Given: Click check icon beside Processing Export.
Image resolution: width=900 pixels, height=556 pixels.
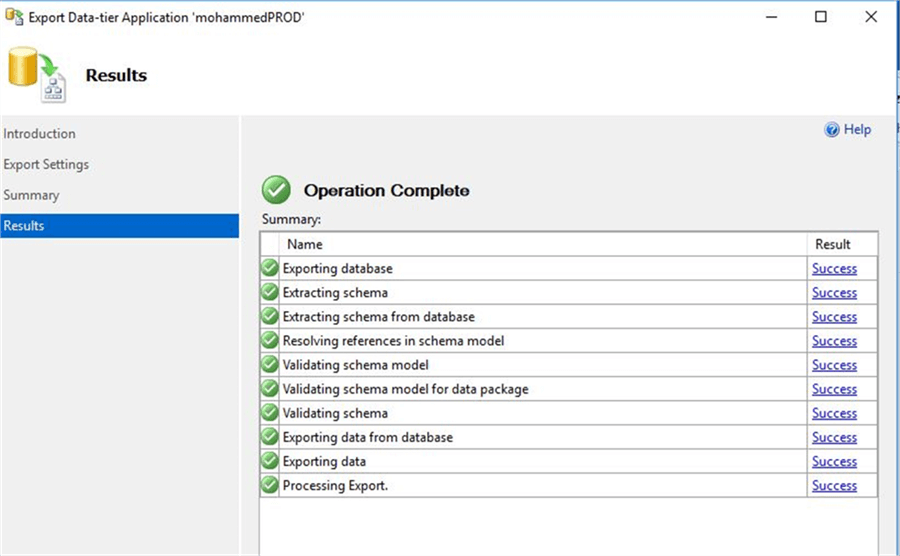Looking at the screenshot, I should (269, 485).
